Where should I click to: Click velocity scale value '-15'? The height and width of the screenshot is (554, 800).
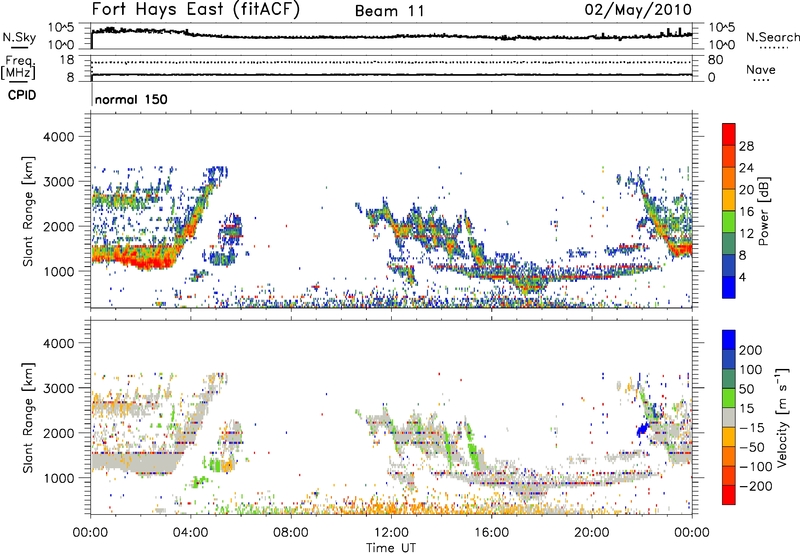point(752,428)
